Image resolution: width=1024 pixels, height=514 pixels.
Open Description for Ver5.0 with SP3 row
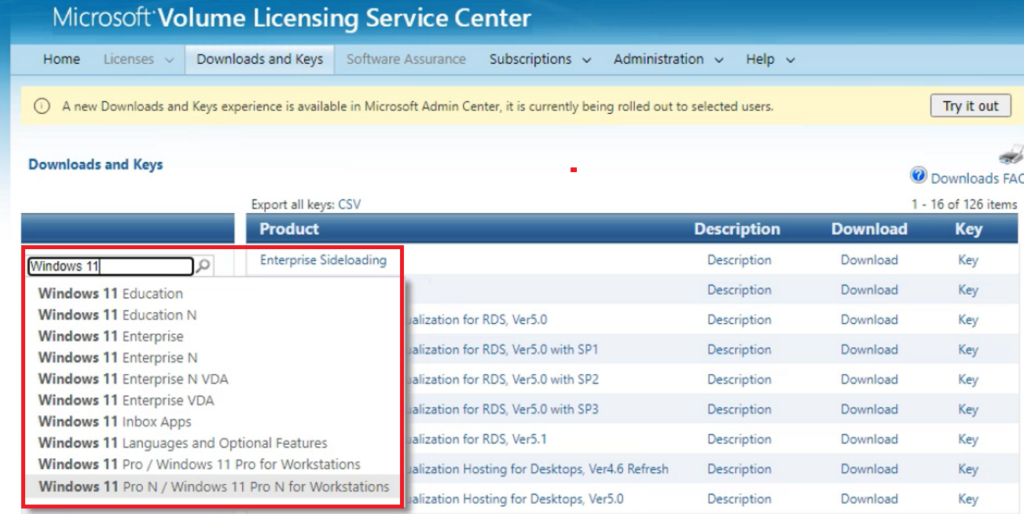(x=739, y=410)
